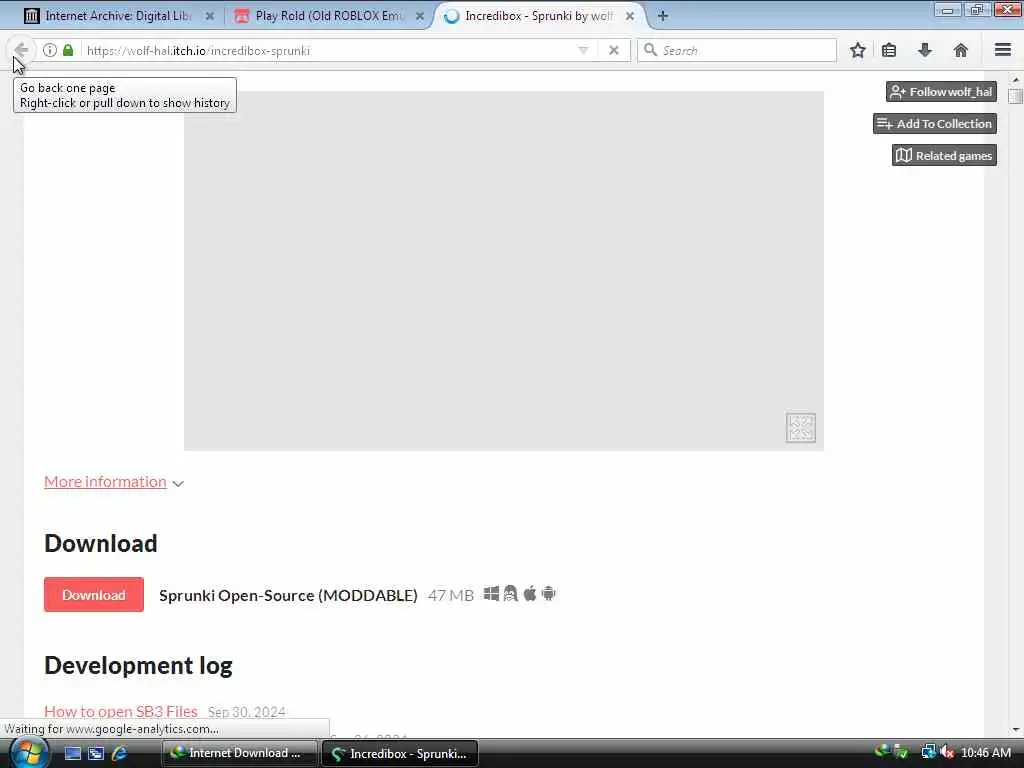Launch Internet Explorer from quick launch

120,753
